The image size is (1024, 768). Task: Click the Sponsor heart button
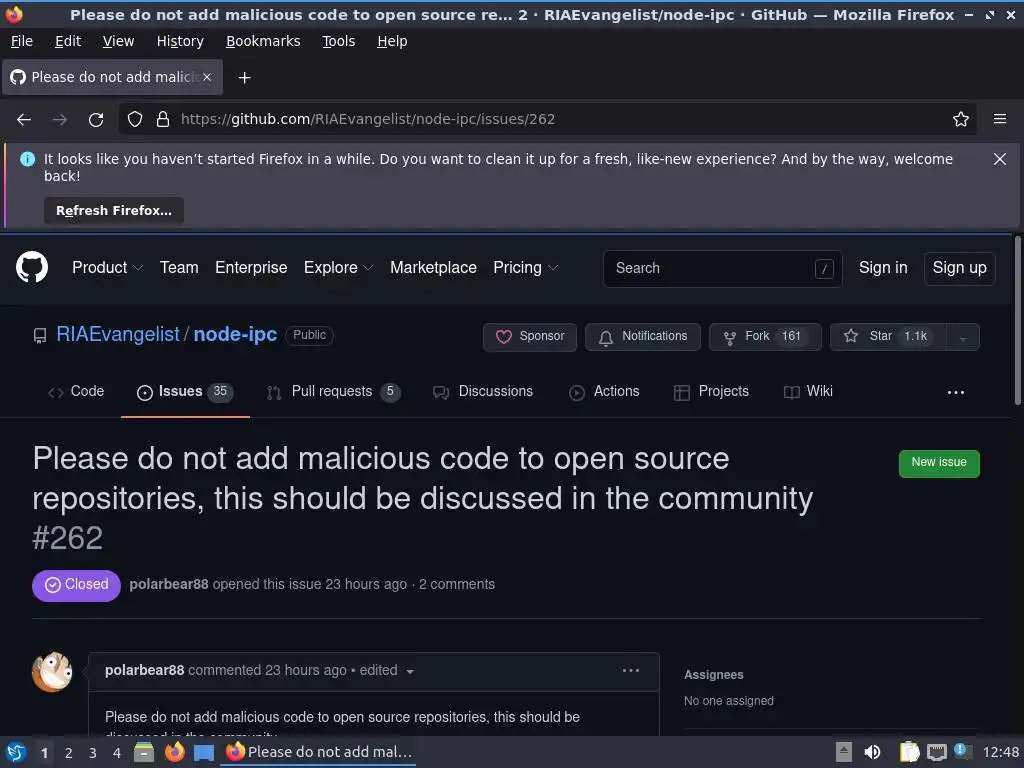pos(530,337)
